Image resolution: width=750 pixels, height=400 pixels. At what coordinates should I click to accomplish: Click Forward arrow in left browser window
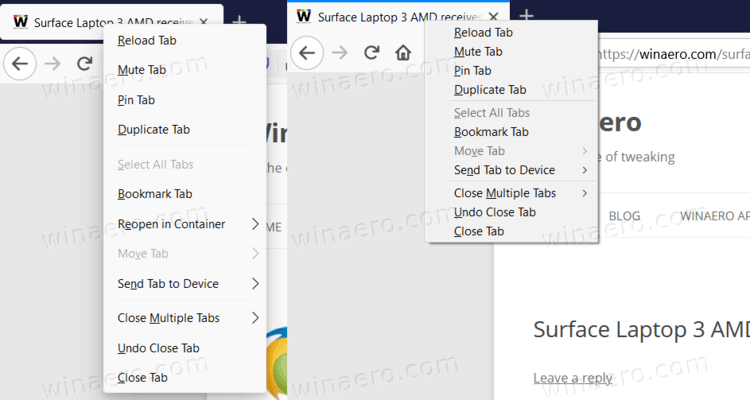click(53, 63)
